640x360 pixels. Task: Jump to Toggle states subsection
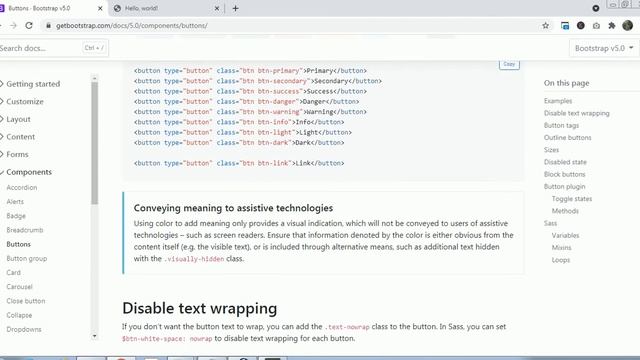pos(571,199)
